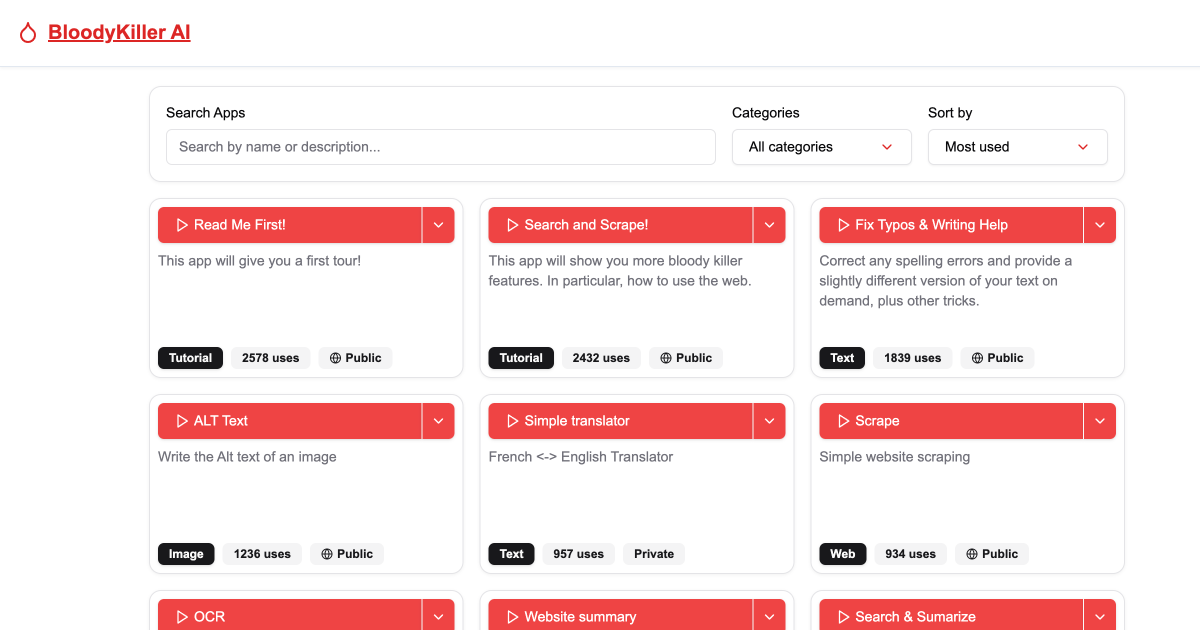Open the All categories dropdown
The image size is (1200, 630).
[822, 147]
